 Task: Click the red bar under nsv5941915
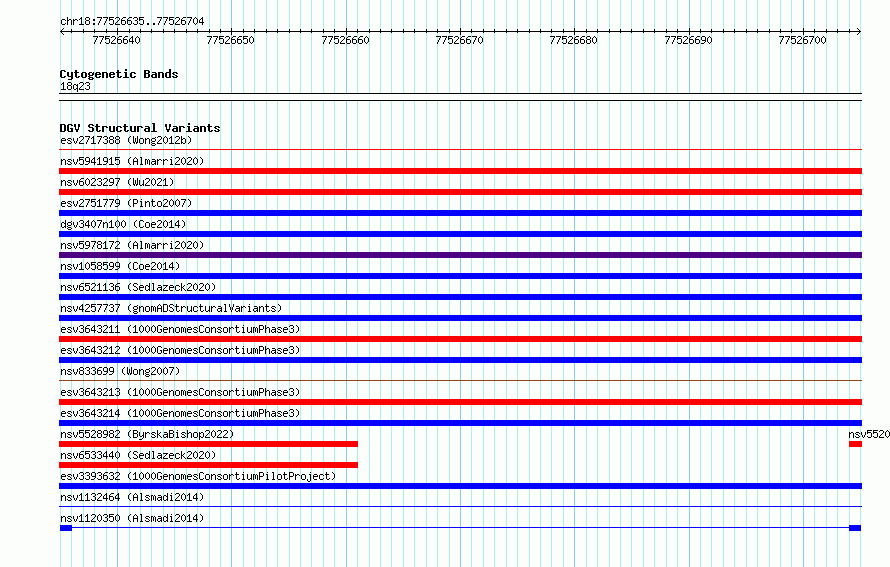click(460, 171)
